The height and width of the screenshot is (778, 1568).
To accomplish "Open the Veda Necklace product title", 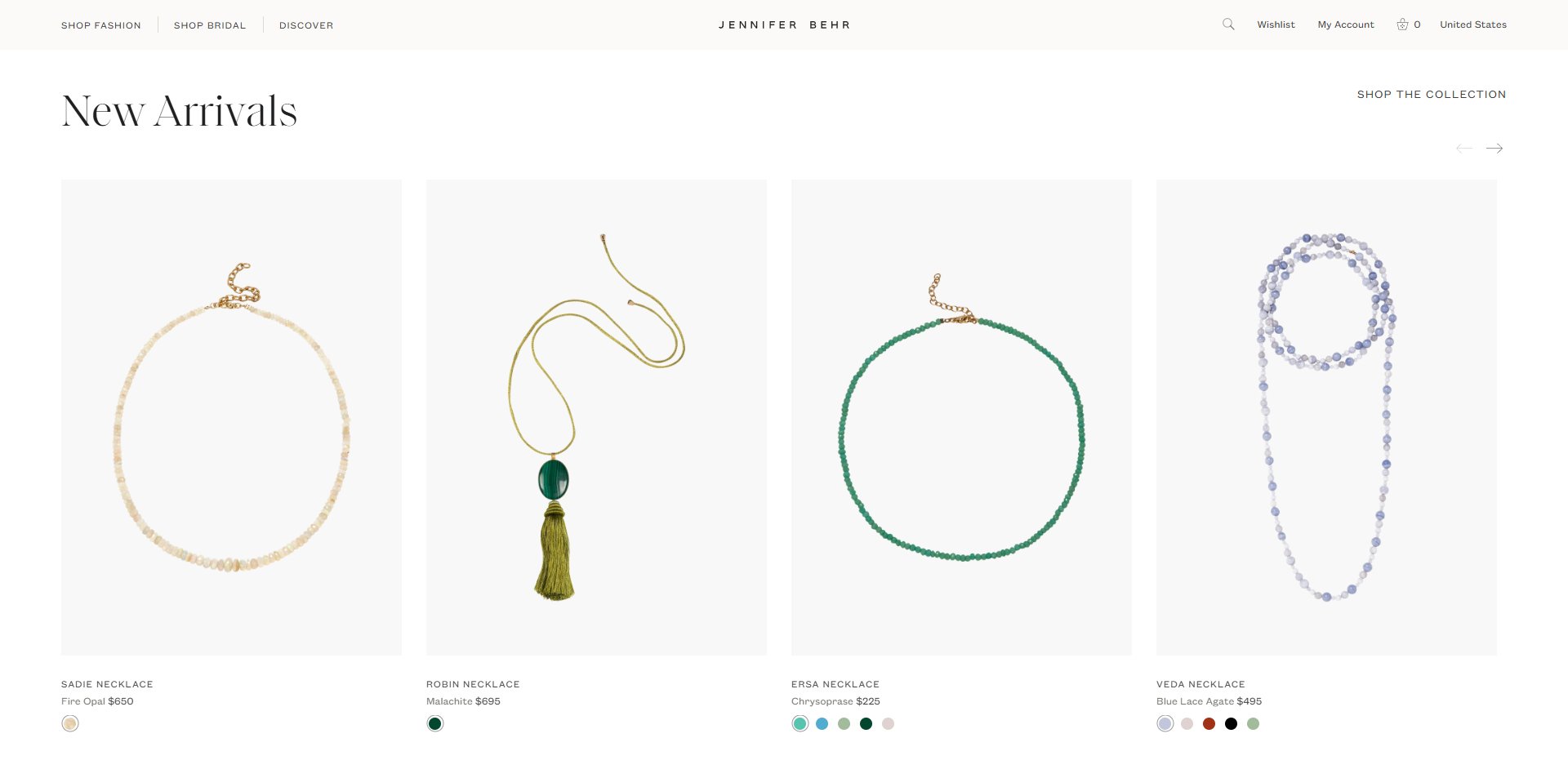I will pos(1200,684).
